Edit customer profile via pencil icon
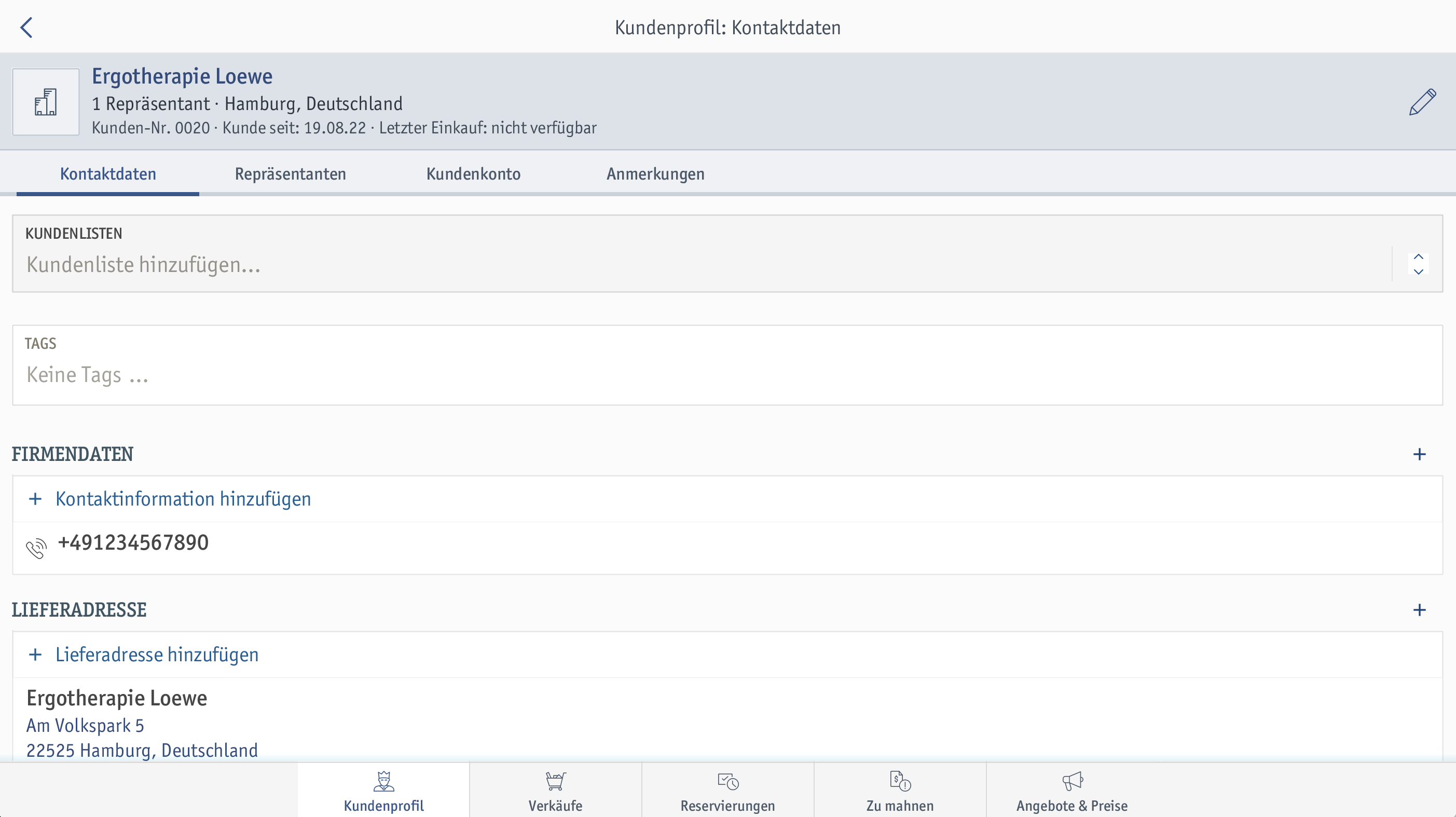1456x817 pixels. (x=1422, y=102)
